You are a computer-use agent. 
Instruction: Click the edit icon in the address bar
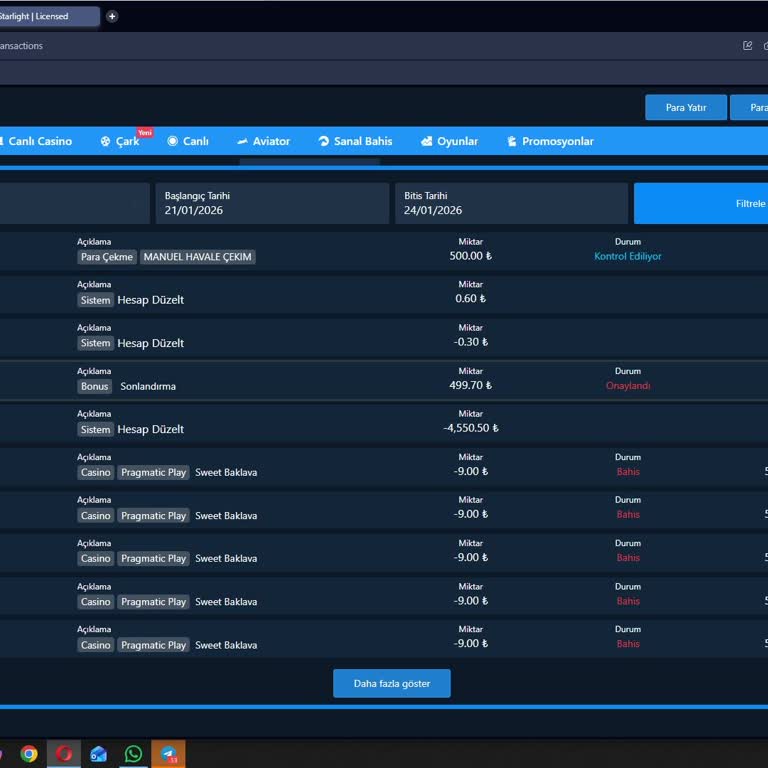(x=747, y=45)
